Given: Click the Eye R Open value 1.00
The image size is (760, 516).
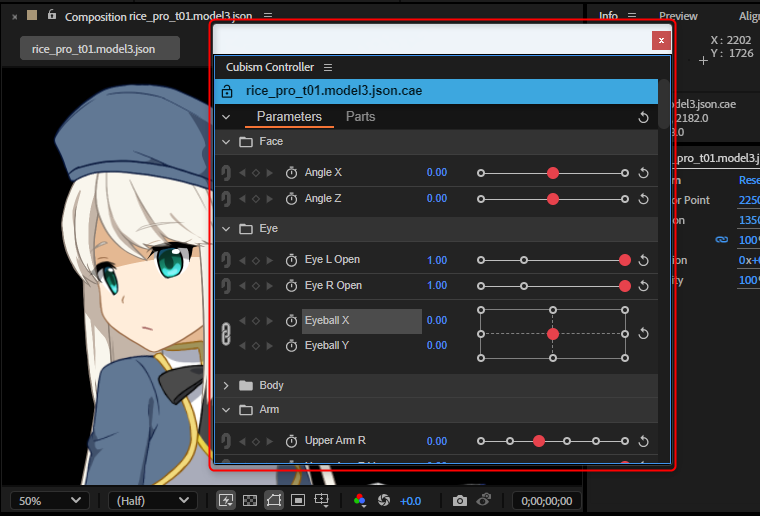Looking at the screenshot, I should (x=437, y=285).
